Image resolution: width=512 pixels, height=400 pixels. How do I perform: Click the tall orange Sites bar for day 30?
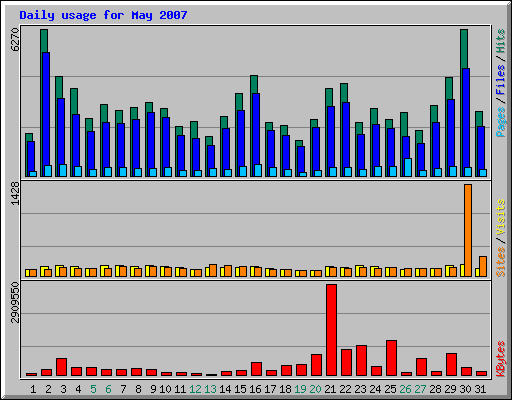point(468,230)
